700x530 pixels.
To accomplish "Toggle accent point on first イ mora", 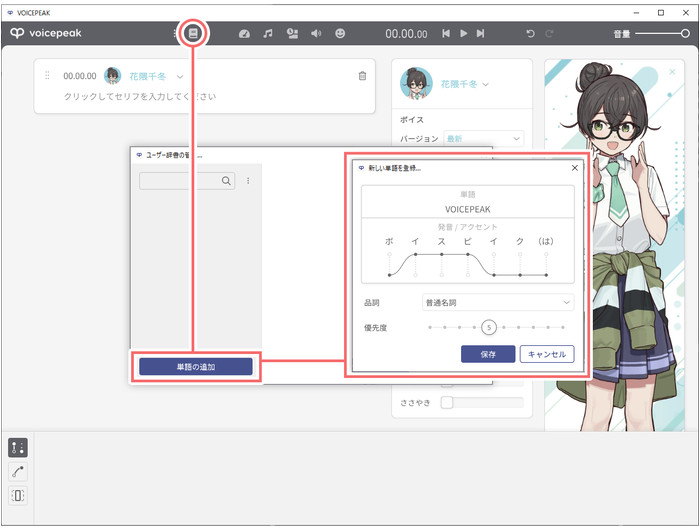I will click(415, 254).
